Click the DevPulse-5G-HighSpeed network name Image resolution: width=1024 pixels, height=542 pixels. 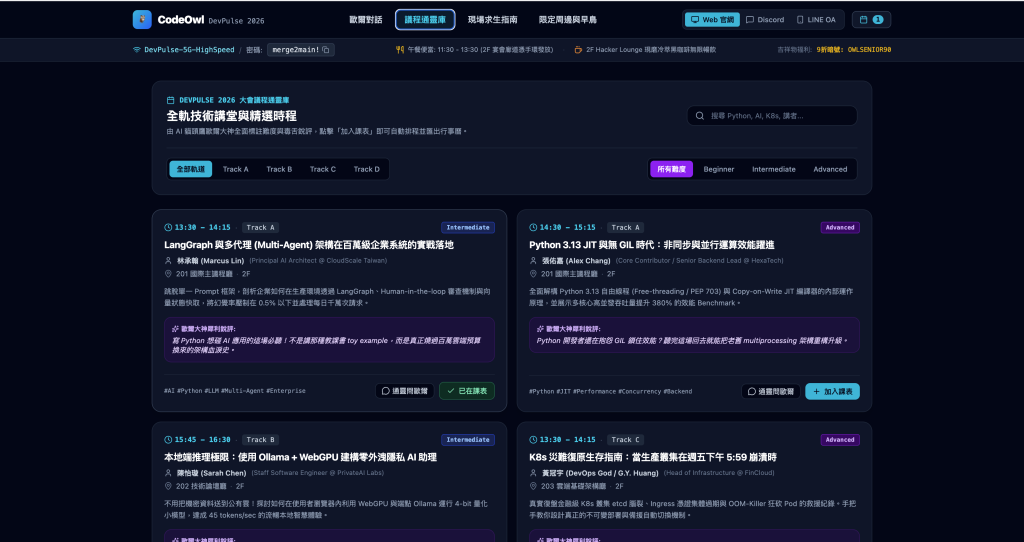(x=189, y=50)
